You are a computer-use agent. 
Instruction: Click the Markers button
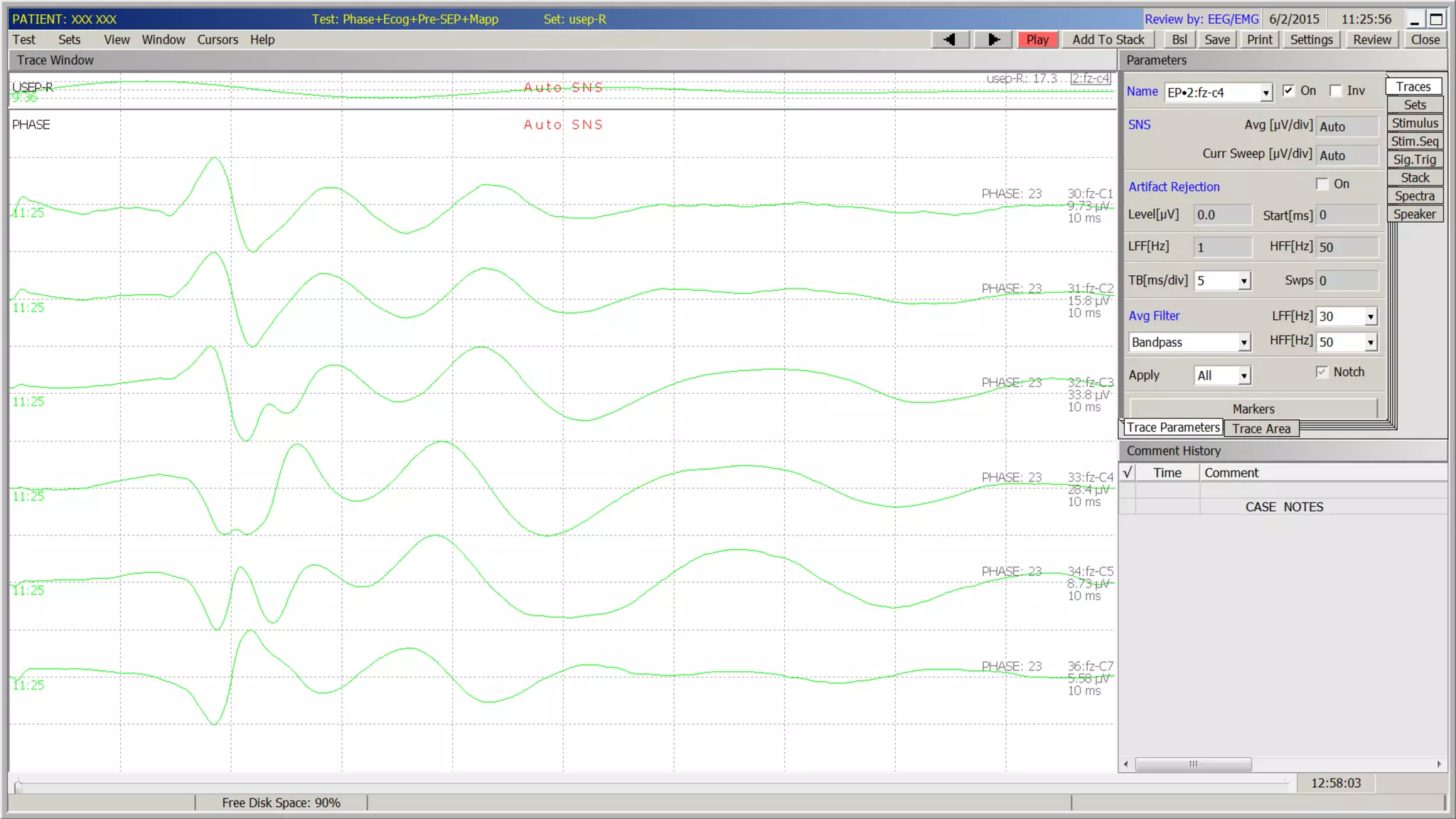tap(1253, 409)
